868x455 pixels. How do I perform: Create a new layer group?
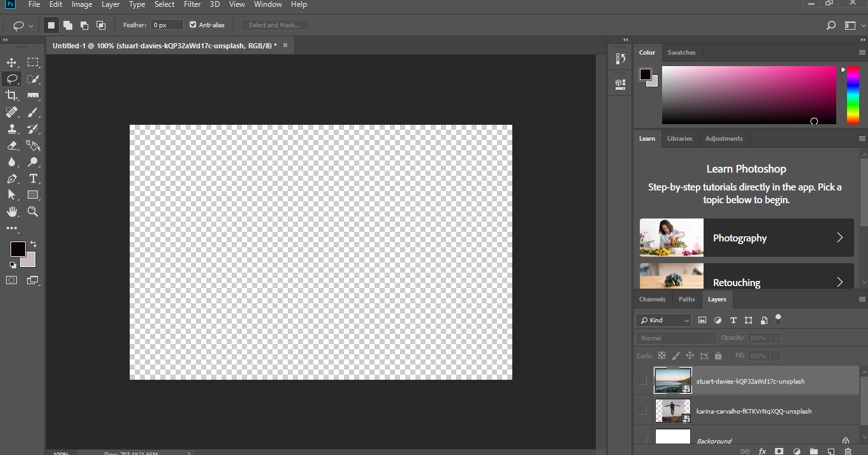coord(814,452)
